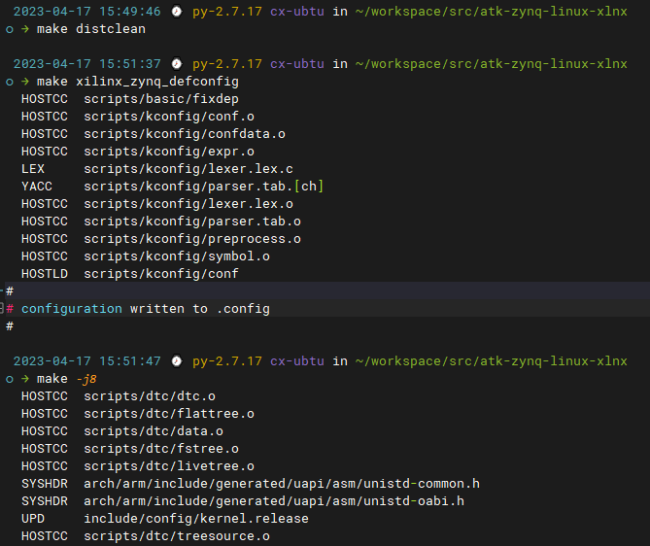Open the scripts/kconfig/parser.tab.[ch] file path

[204, 186]
